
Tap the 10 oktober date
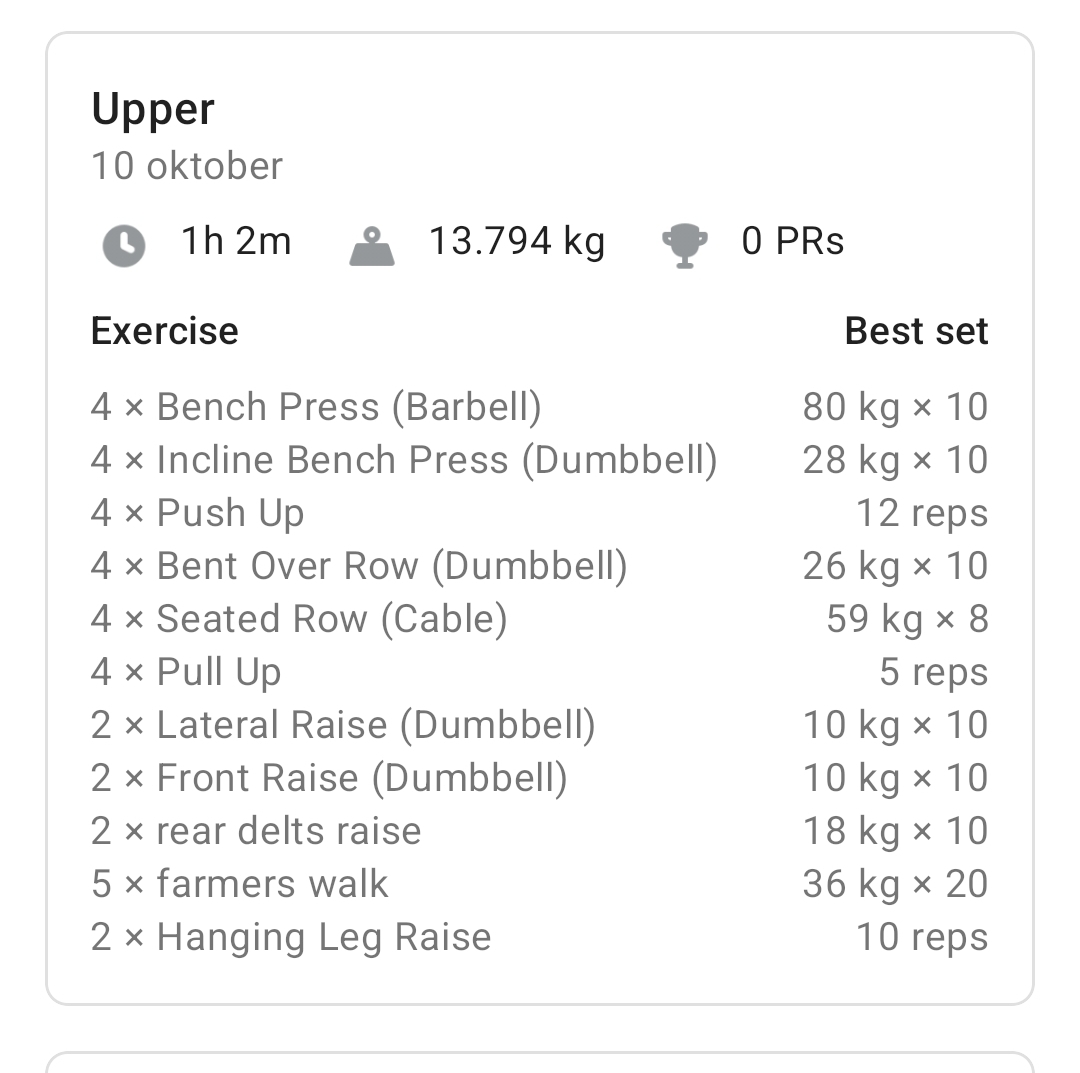[x=187, y=166]
